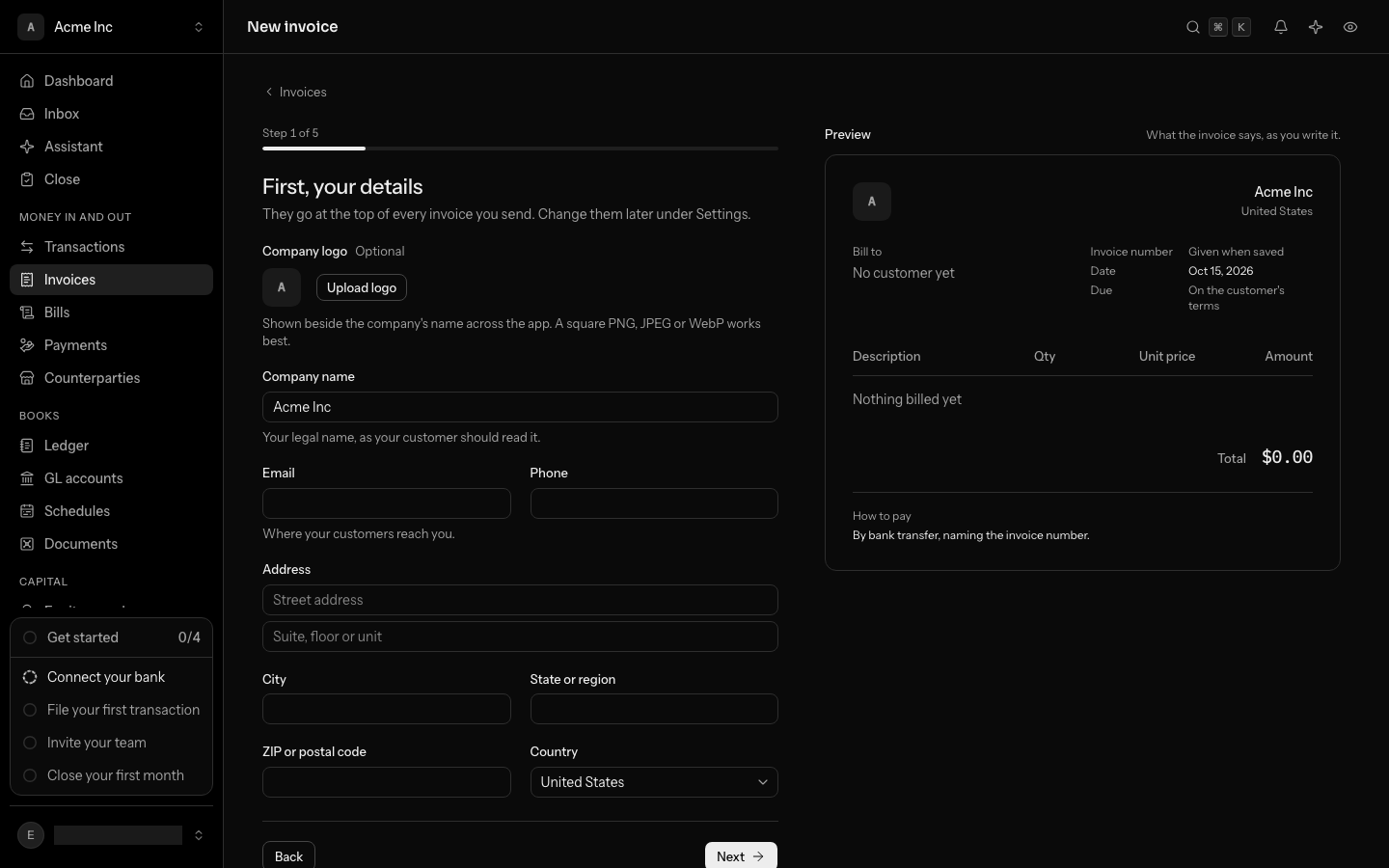This screenshot has height=868, width=1389.
Task: Click the Inbox tray icon
Action: tap(27, 114)
